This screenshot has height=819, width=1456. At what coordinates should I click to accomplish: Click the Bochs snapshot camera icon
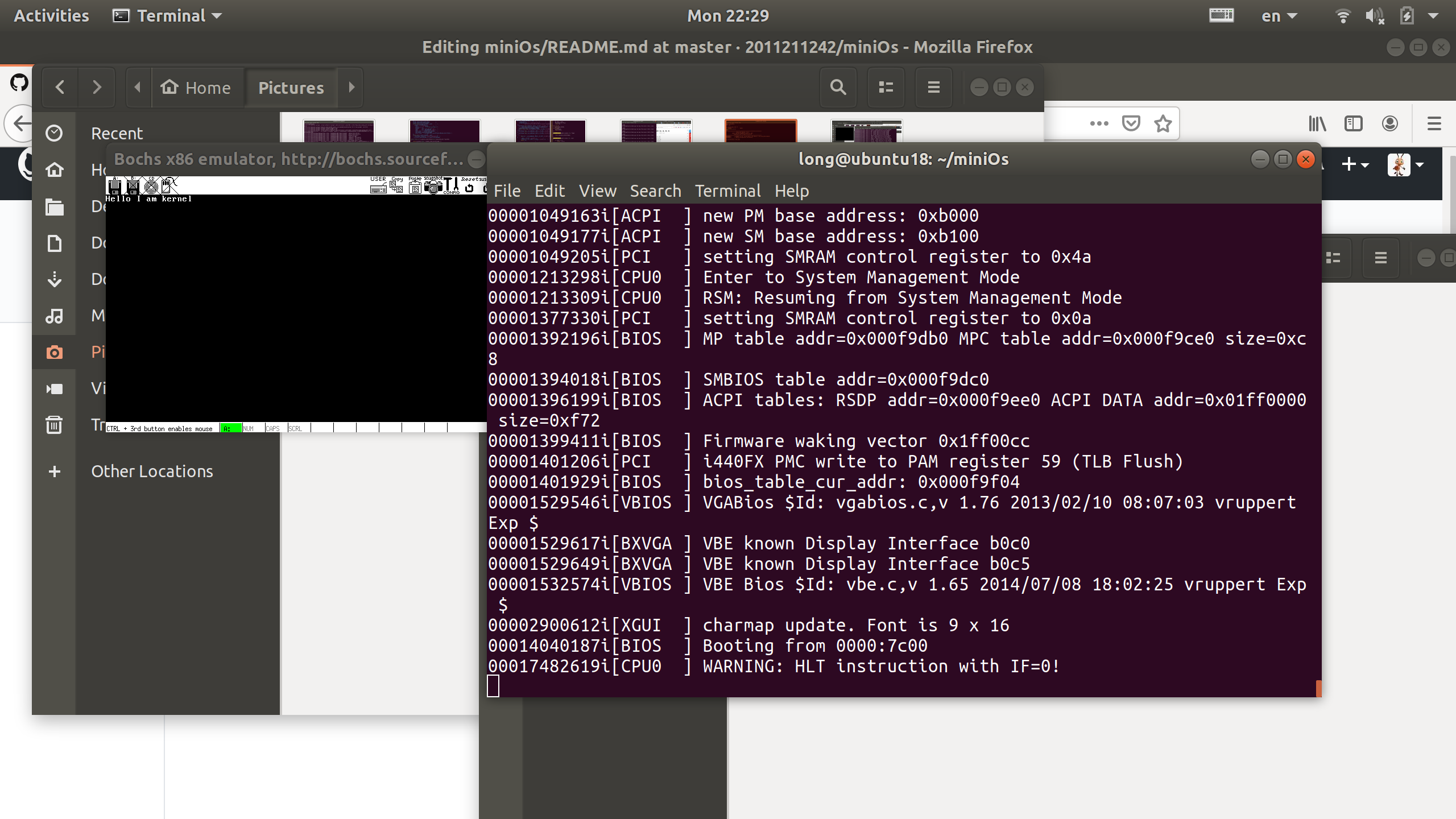[433, 187]
